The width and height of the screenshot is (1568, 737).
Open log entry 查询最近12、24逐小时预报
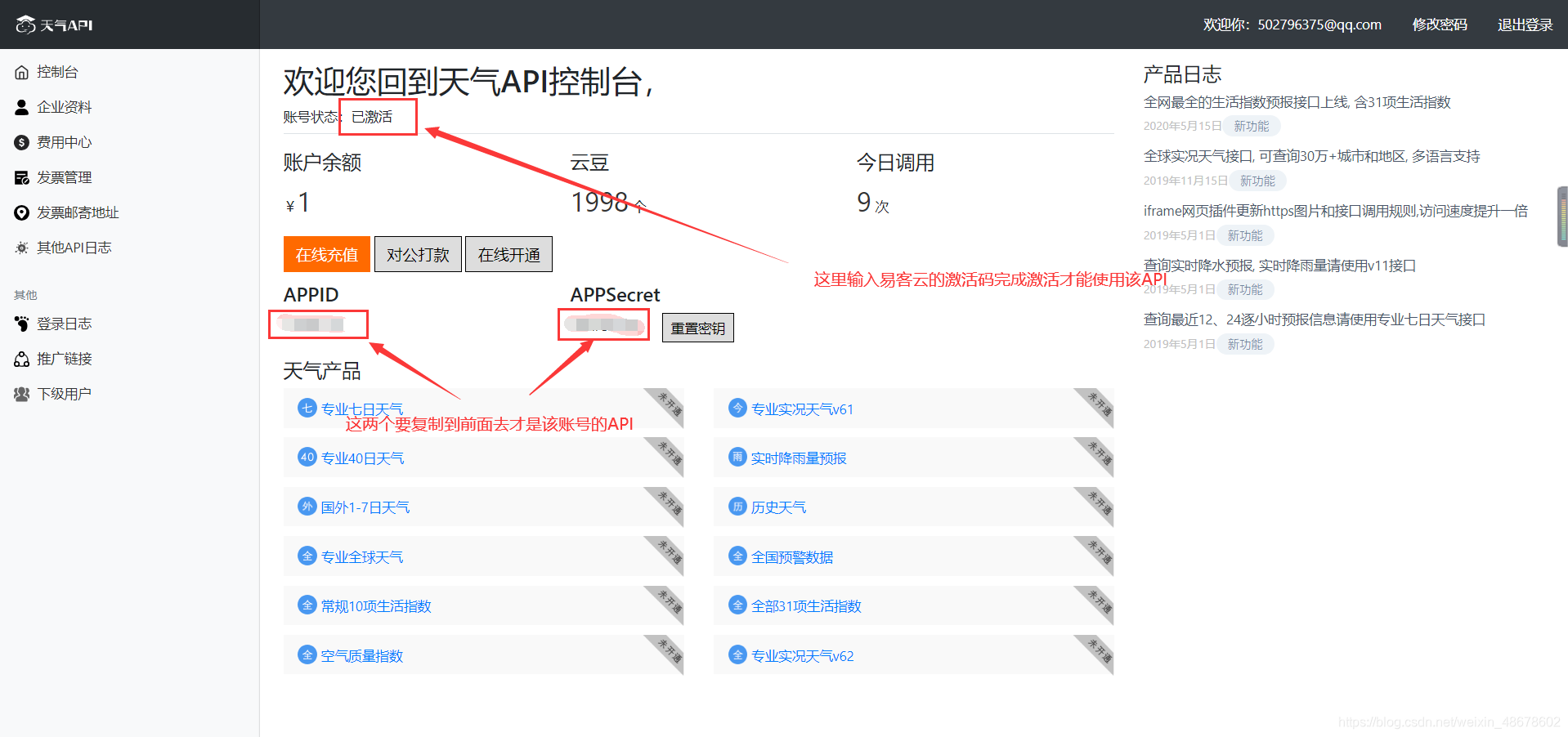tap(1314, 319)
